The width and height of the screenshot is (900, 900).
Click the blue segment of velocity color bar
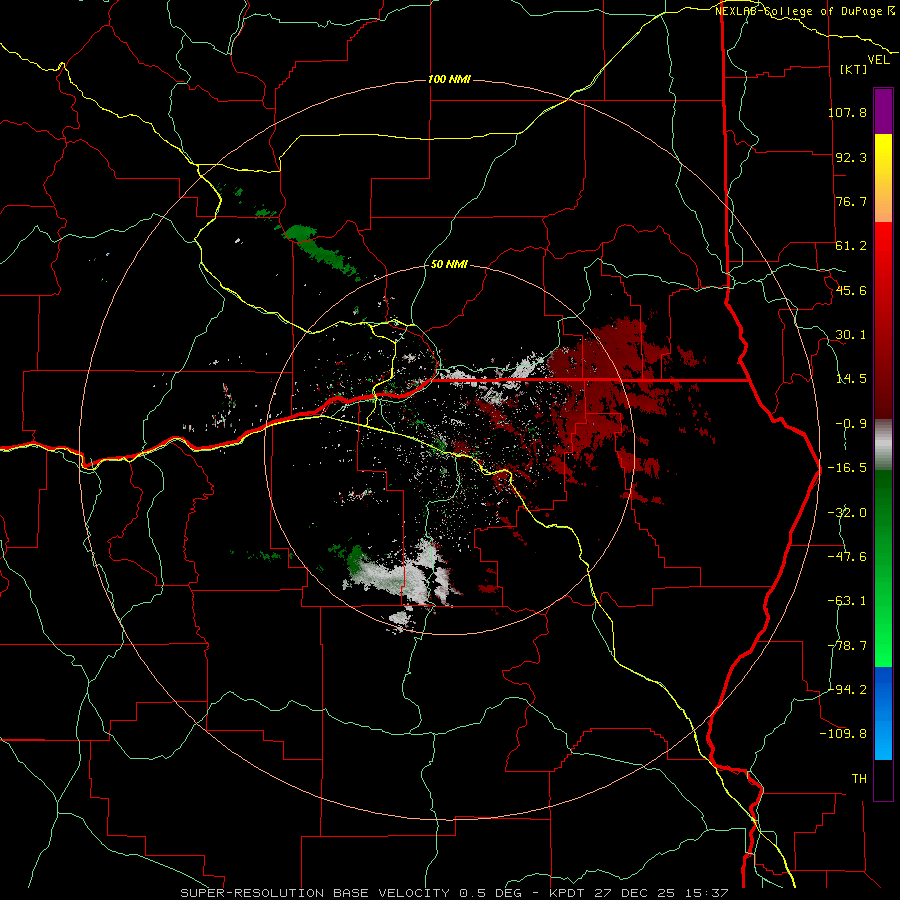click(x=883, y=713)
